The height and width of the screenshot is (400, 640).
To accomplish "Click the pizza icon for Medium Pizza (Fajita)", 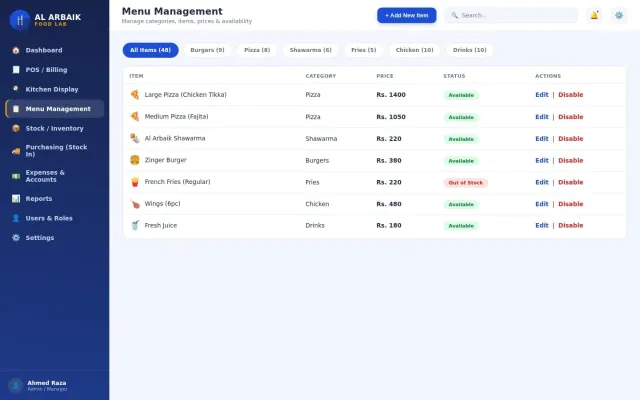I will coord(135,117).
